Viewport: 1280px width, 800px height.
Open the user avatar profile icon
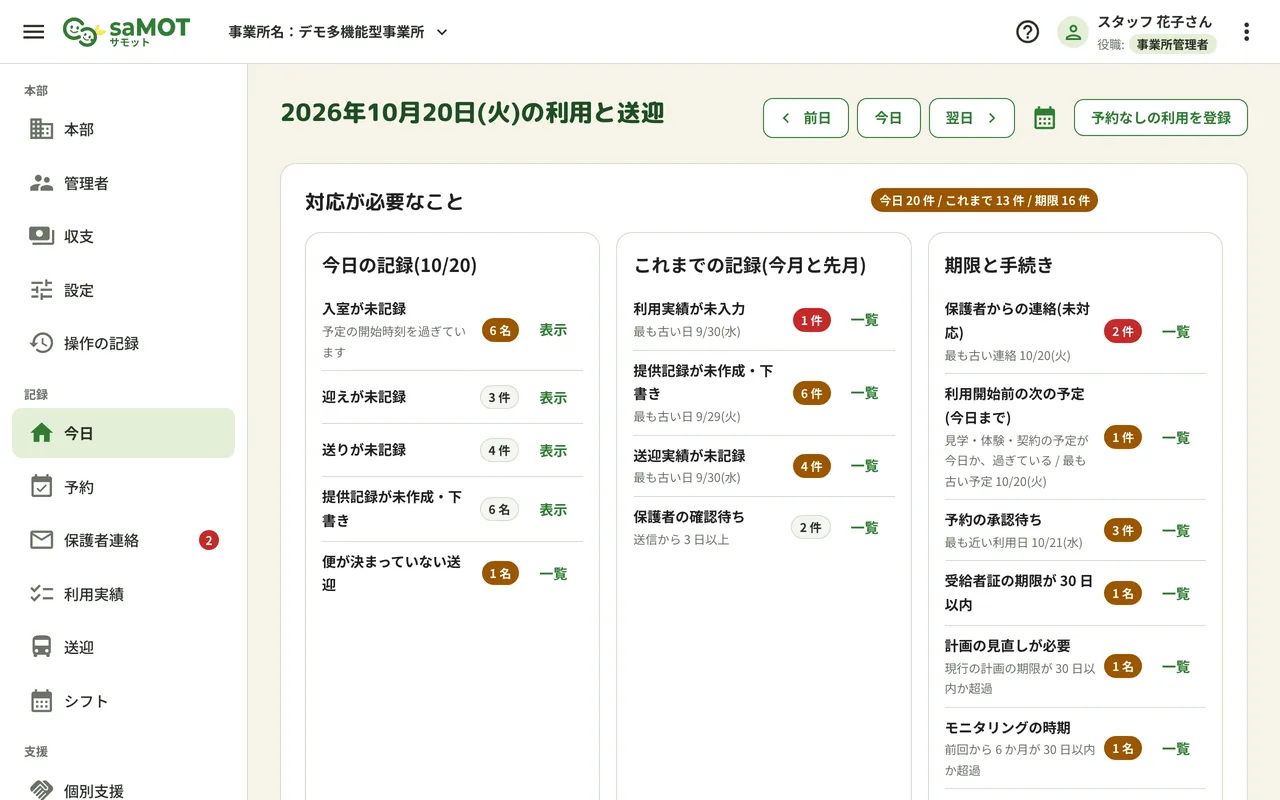[1073, 32]
